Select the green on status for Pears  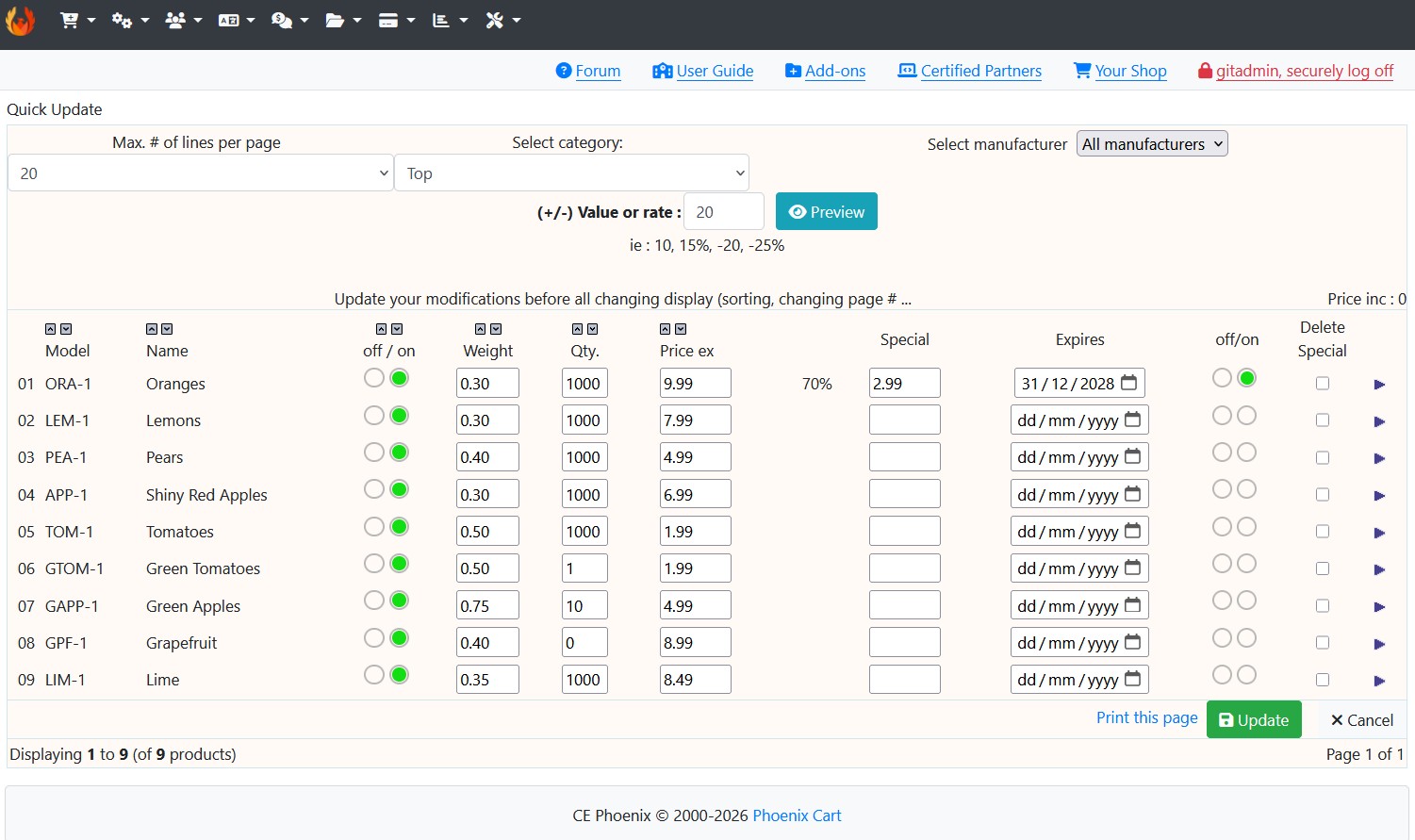click(400, 453)
